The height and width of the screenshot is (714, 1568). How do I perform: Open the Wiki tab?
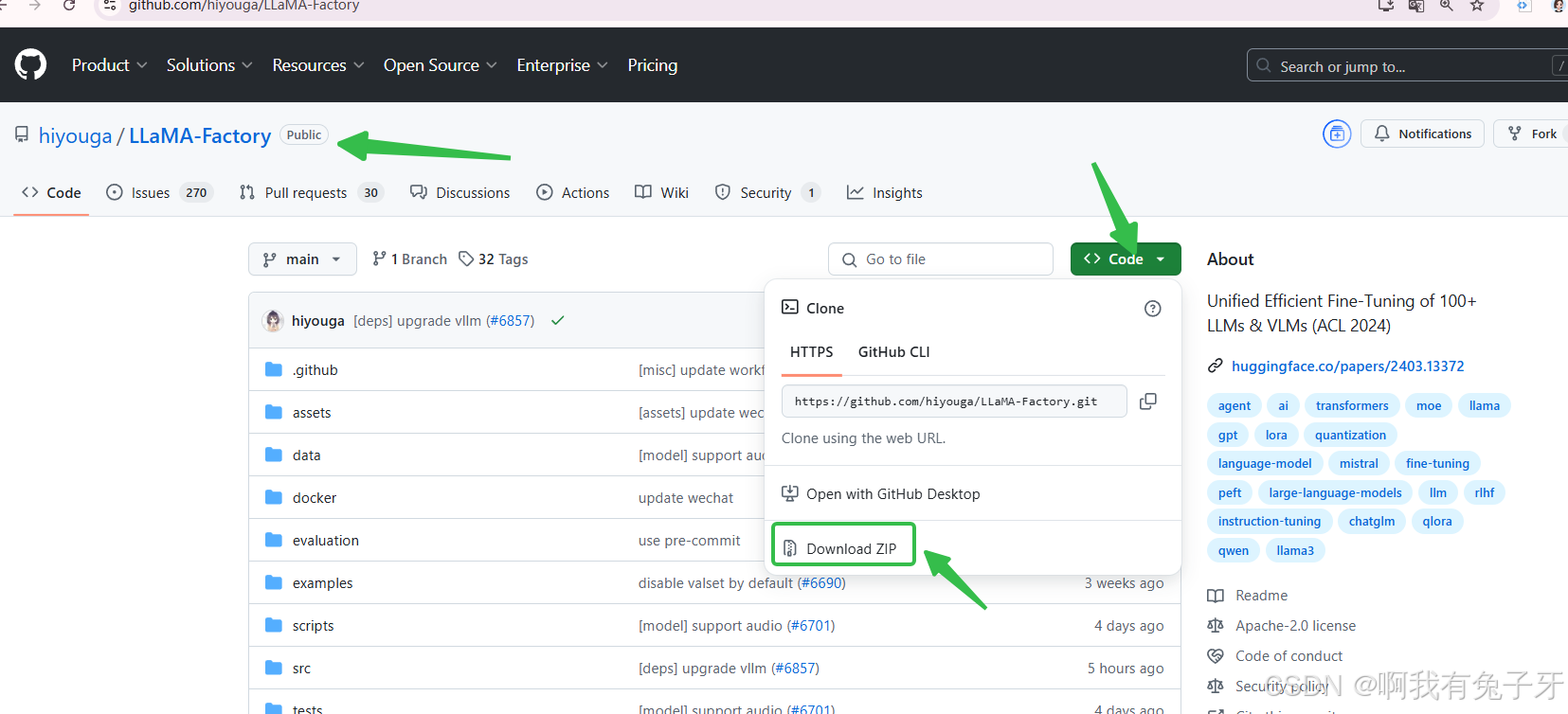click(x=662, y=192)
